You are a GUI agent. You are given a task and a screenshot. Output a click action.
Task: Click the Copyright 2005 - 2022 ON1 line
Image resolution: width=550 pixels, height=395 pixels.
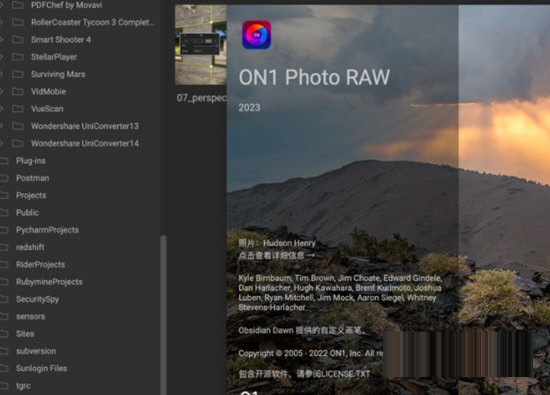(x=310, y=353)
